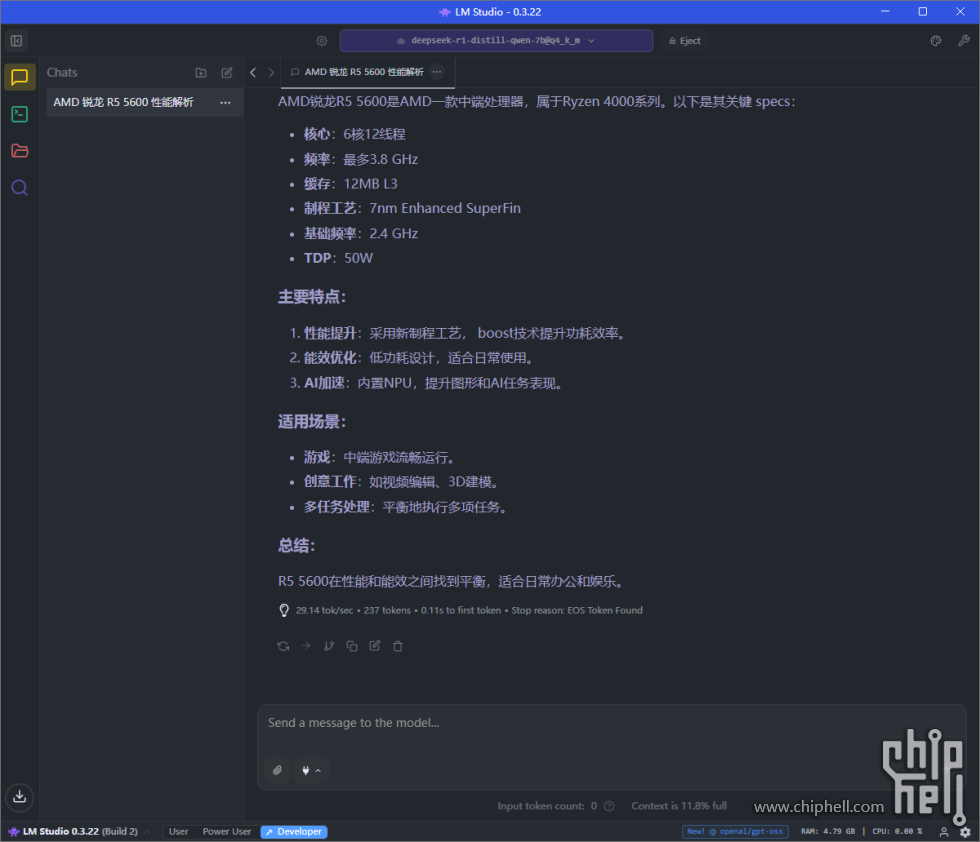Viewport: 980px width, 842px height.
Task: Click the 主要特点 heading
Action: click(311, 296)
